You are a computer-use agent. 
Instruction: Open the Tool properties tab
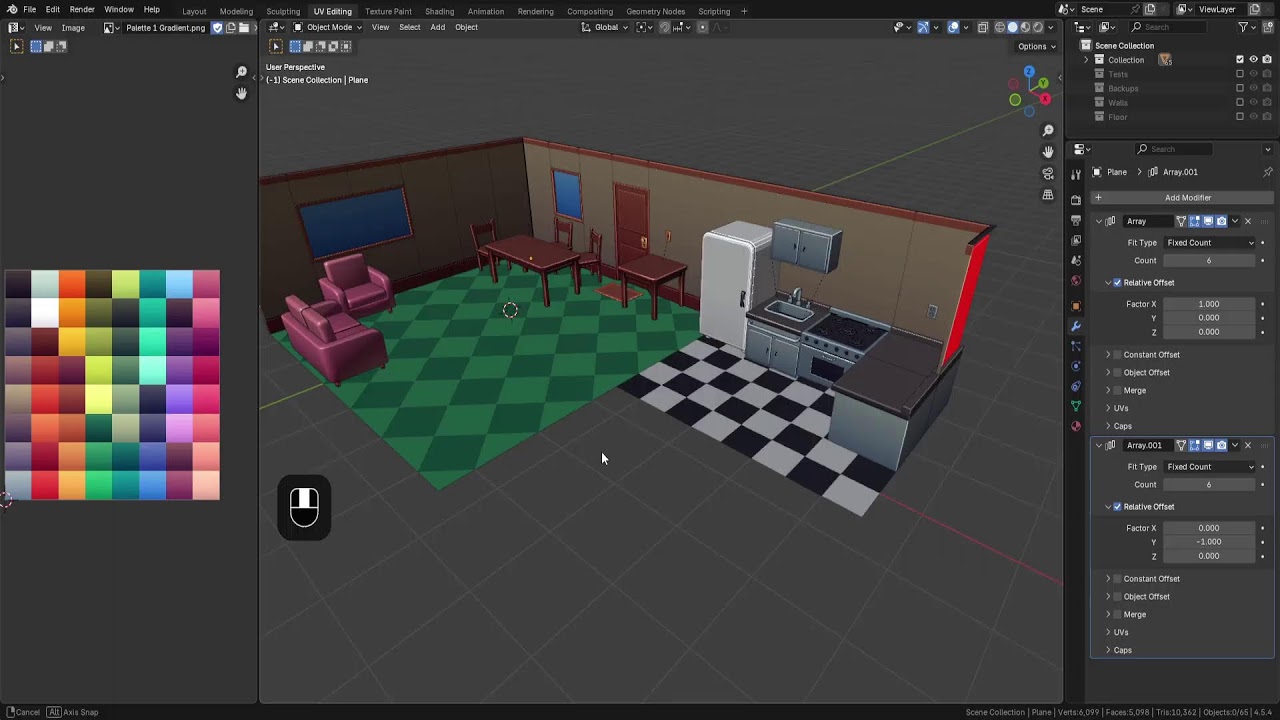[1076, 175]
